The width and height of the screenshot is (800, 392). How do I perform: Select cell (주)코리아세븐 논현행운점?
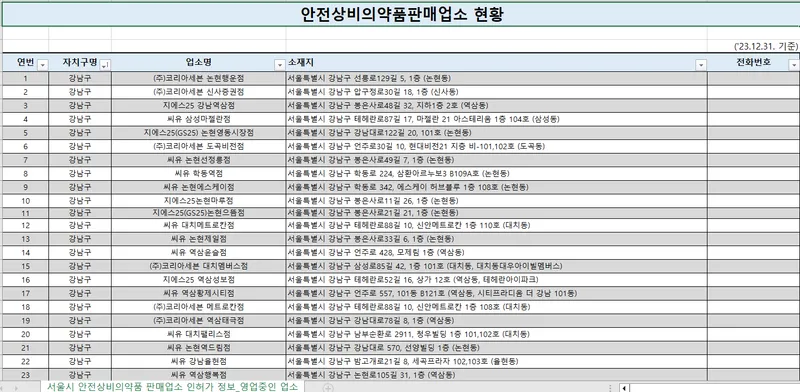[198, 79]
